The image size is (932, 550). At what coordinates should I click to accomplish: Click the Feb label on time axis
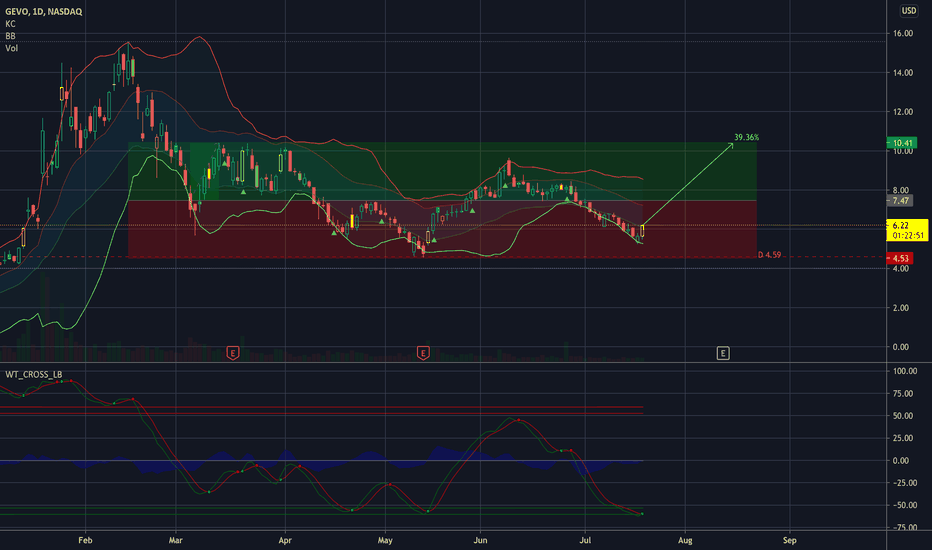point(86,540)
